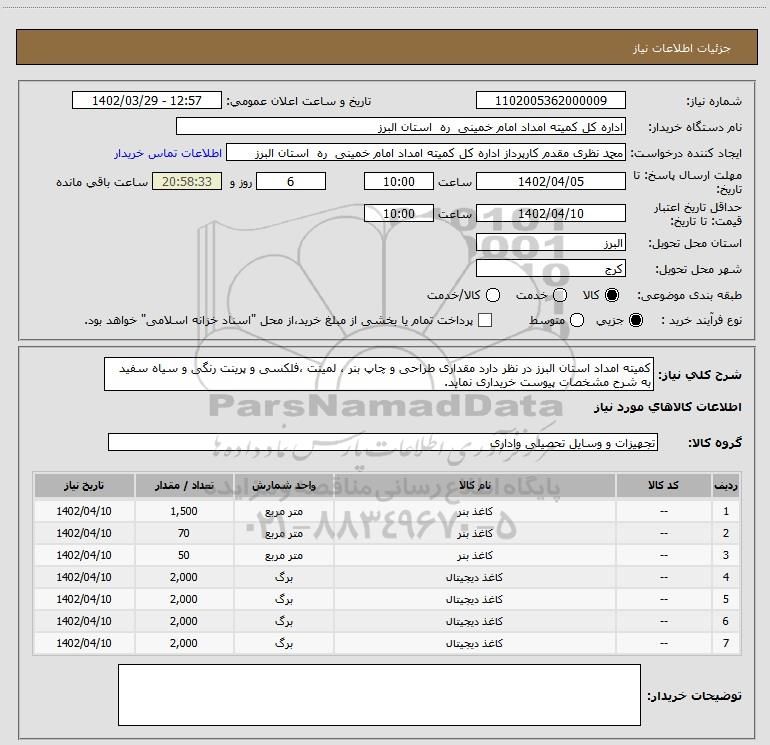This screenshot has width=770, height=745.
Task: Choose the جزیی purchase type radio
Action: [635, 320]
